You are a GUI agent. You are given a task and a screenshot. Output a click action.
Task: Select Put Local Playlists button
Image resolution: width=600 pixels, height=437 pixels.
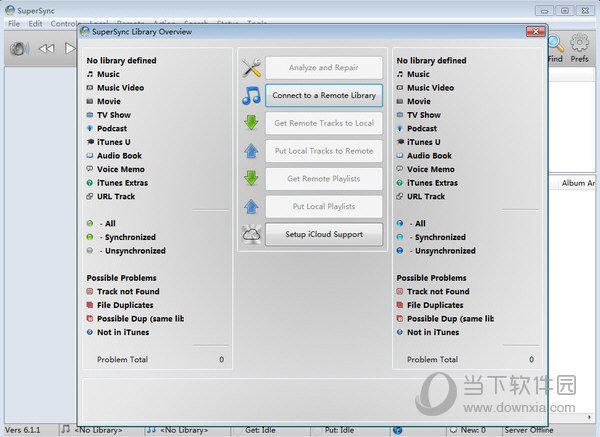[324, 206]
